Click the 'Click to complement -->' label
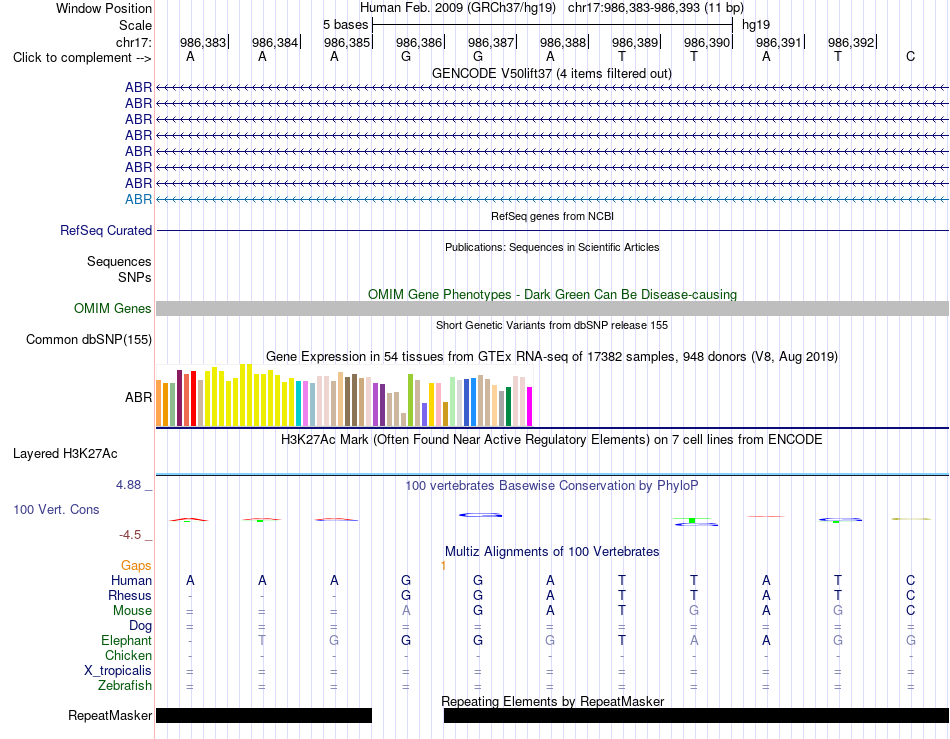Image resolution: width=950 pixels, height=739 pixels. pyautogui.click(x=82, y=58)
